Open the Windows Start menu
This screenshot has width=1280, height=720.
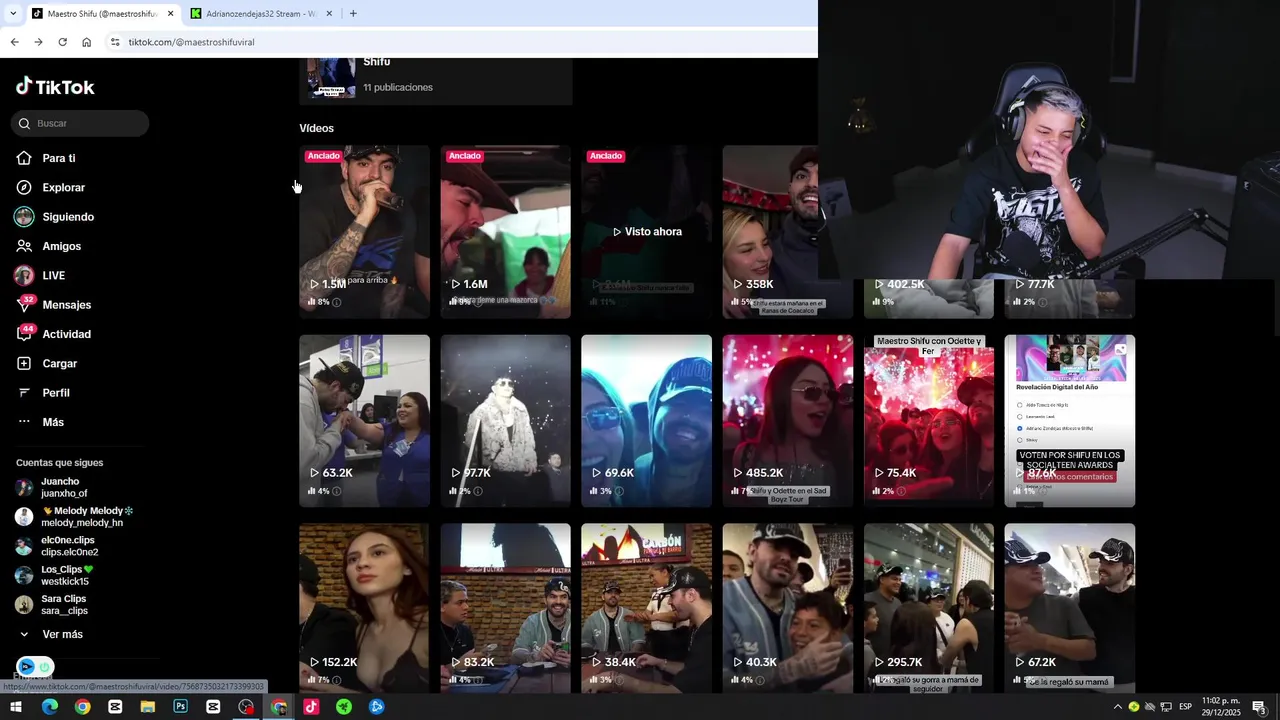point(16,707)
